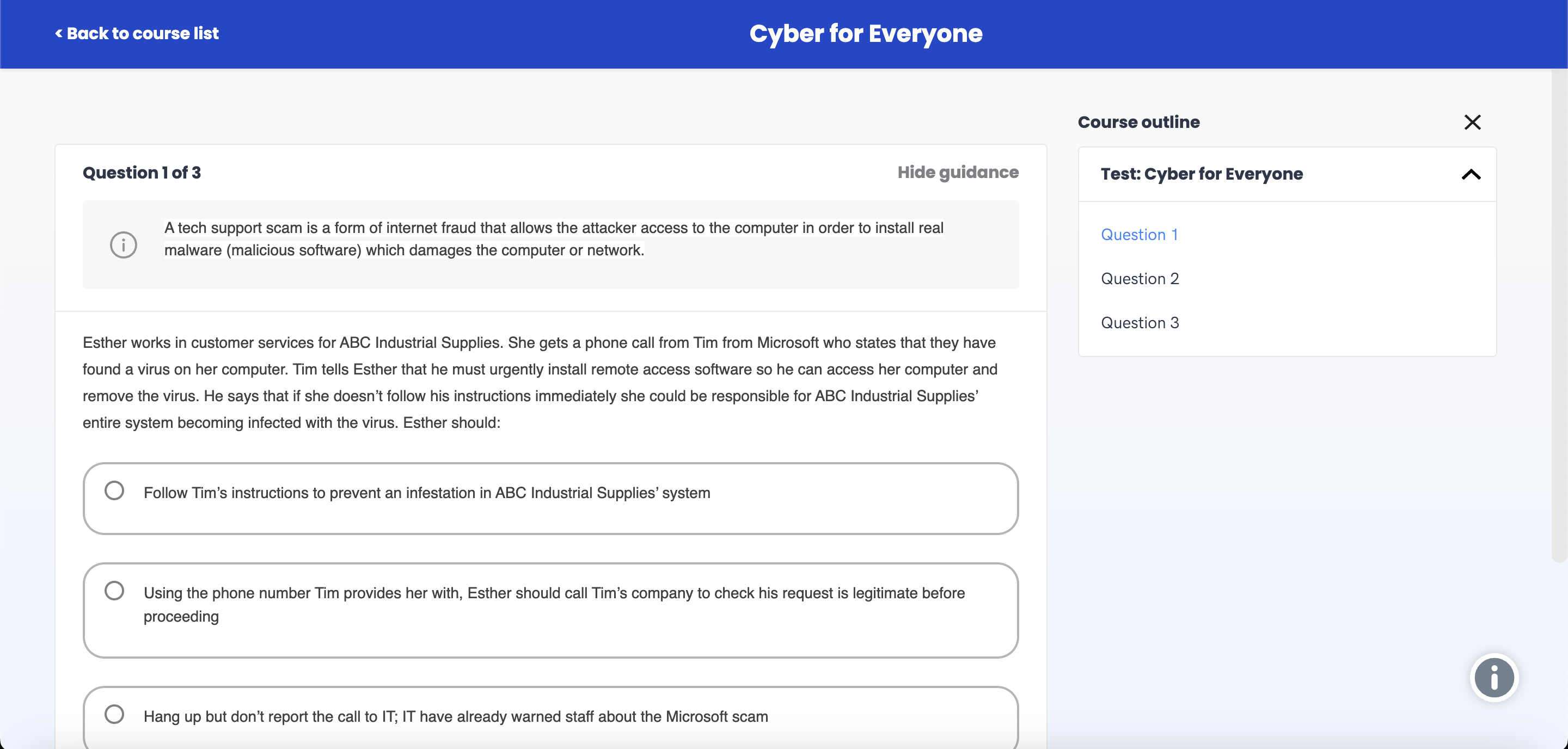This screenshot has width=1568, height=749.
Task: Click the Question 1 of 3 heading
Action: pyautogui.click(x=142, y=173)
